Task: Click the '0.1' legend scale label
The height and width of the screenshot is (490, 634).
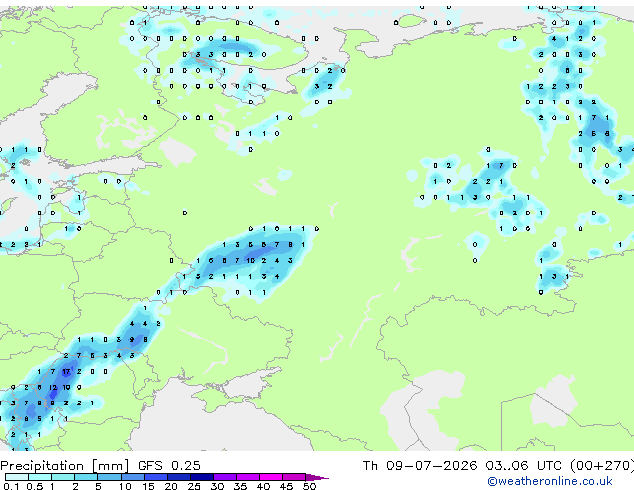Action: [11, 486]
